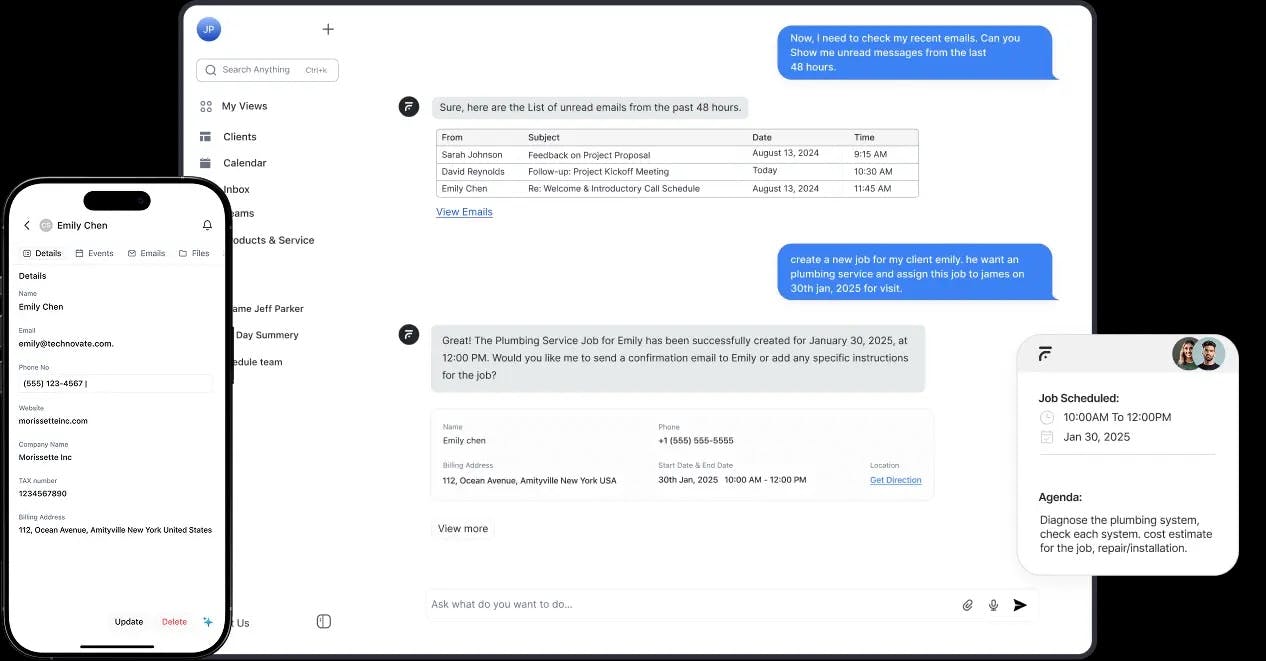
Task: Click the send arrow icon
Action: [1020, 605]
